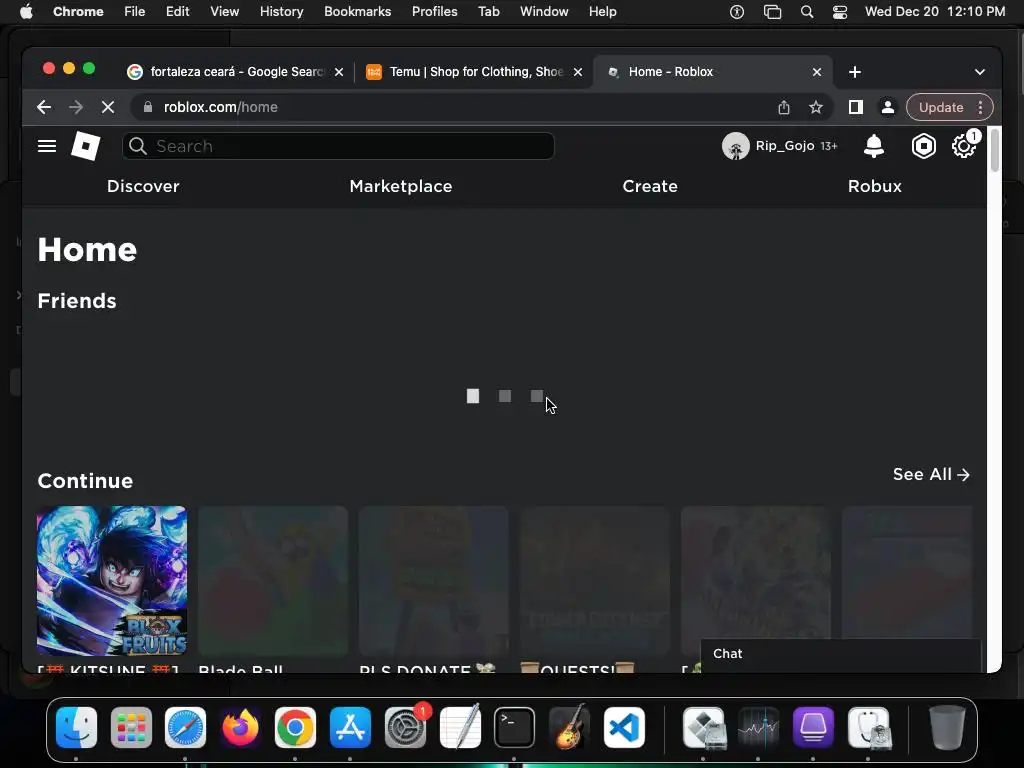
Task: Open the History menu
Action: [281, 12]
